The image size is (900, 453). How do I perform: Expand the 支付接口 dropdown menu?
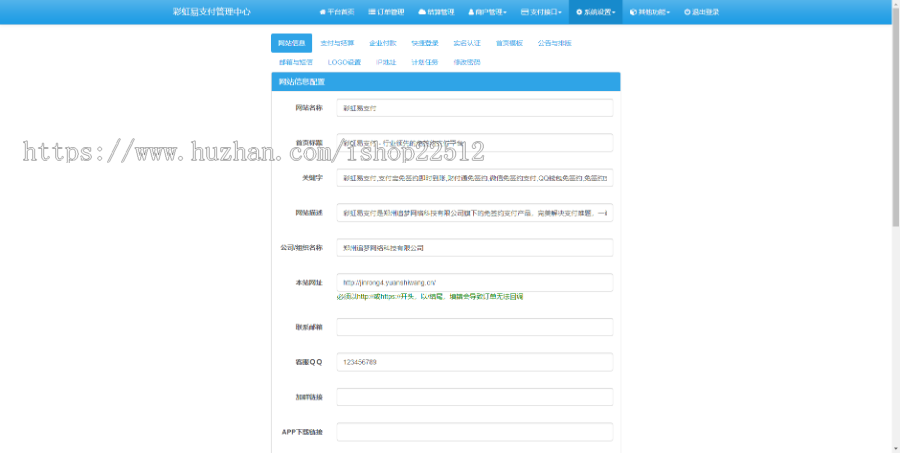541,12
